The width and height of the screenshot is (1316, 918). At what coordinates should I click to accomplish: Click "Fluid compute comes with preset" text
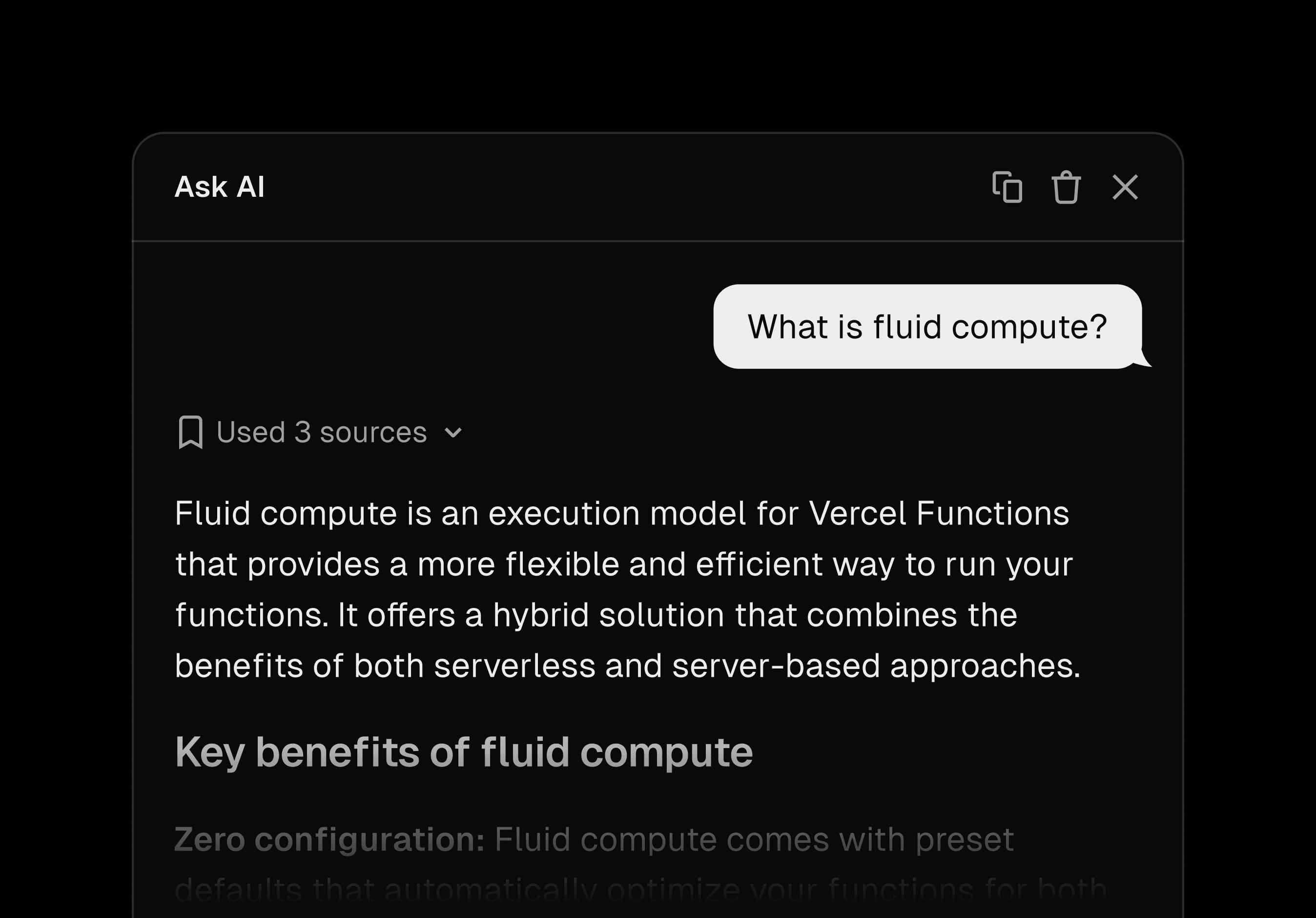coord(754,840)
